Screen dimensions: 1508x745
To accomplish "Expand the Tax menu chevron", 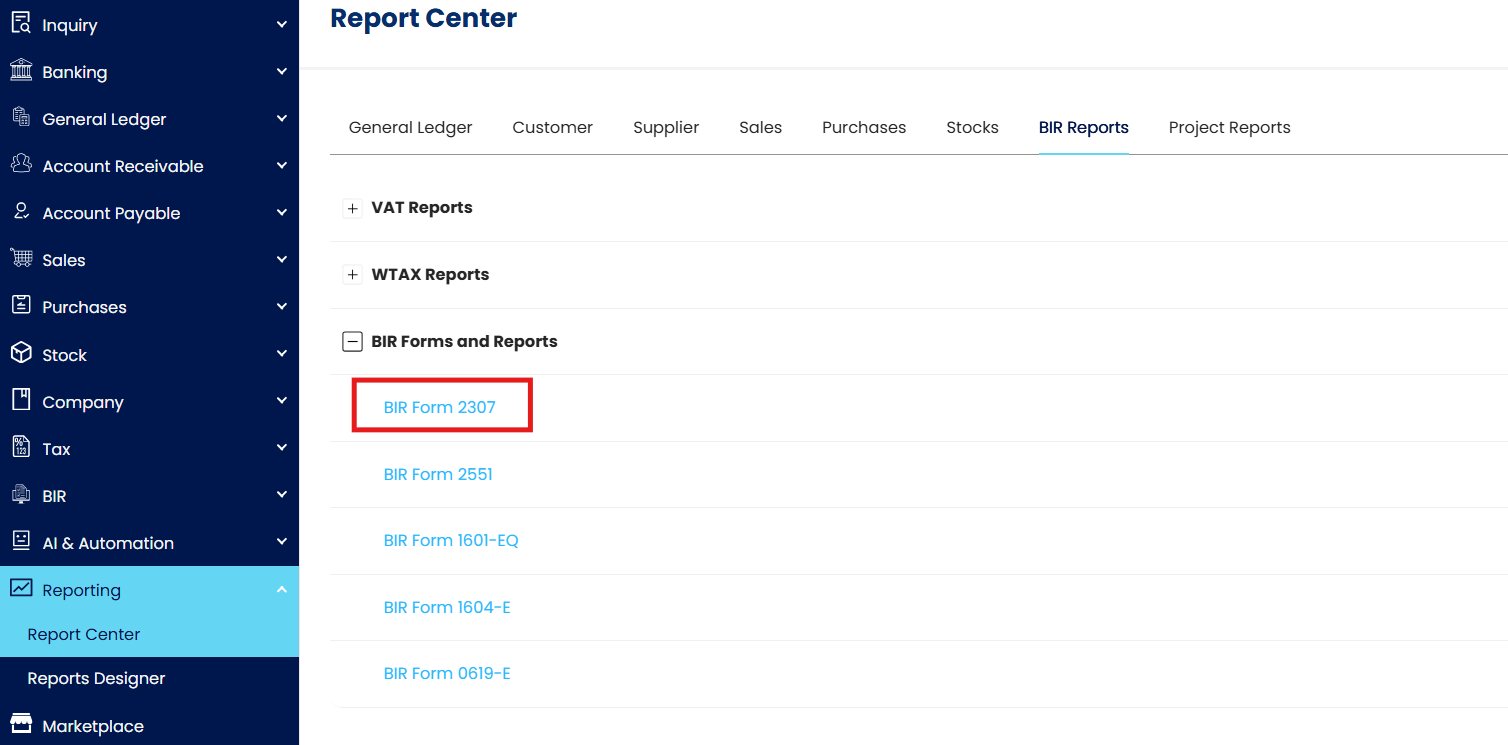I will [x=282, y=448].
